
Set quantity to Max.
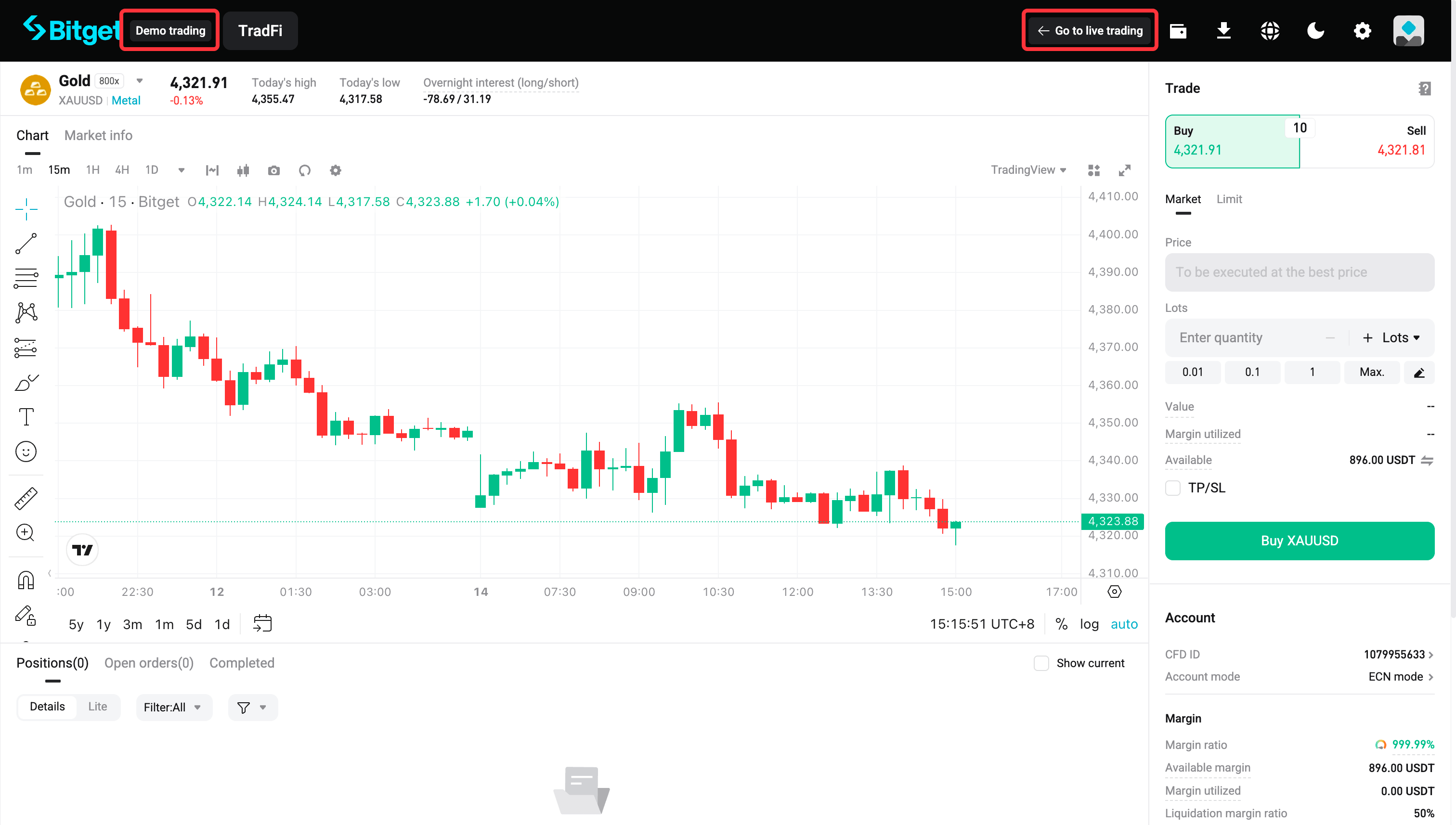pyautogui.click(x=1372, y=372)
